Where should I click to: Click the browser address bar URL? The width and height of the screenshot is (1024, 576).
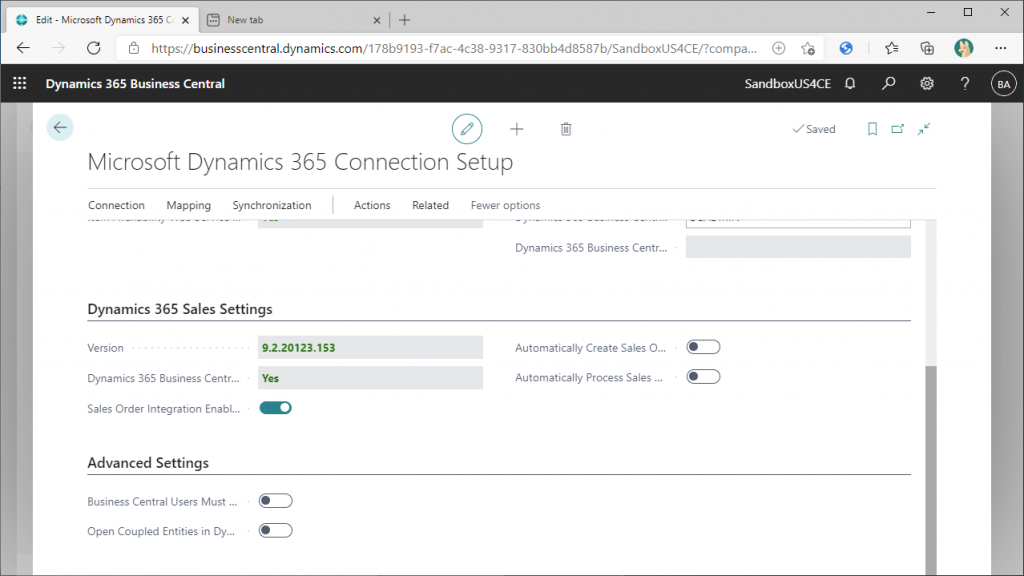(x=454, y=48)
